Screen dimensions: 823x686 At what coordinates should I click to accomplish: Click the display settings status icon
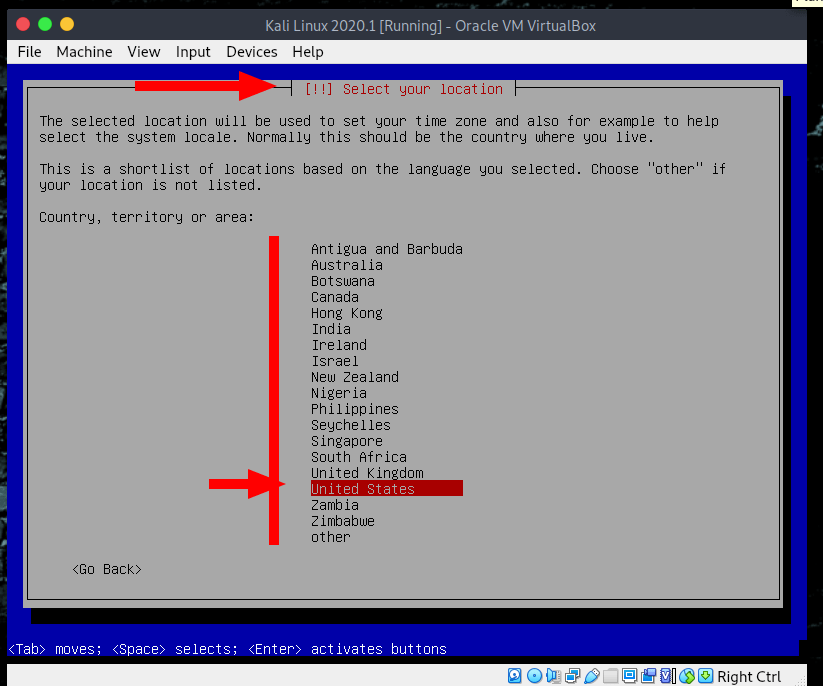629,676
